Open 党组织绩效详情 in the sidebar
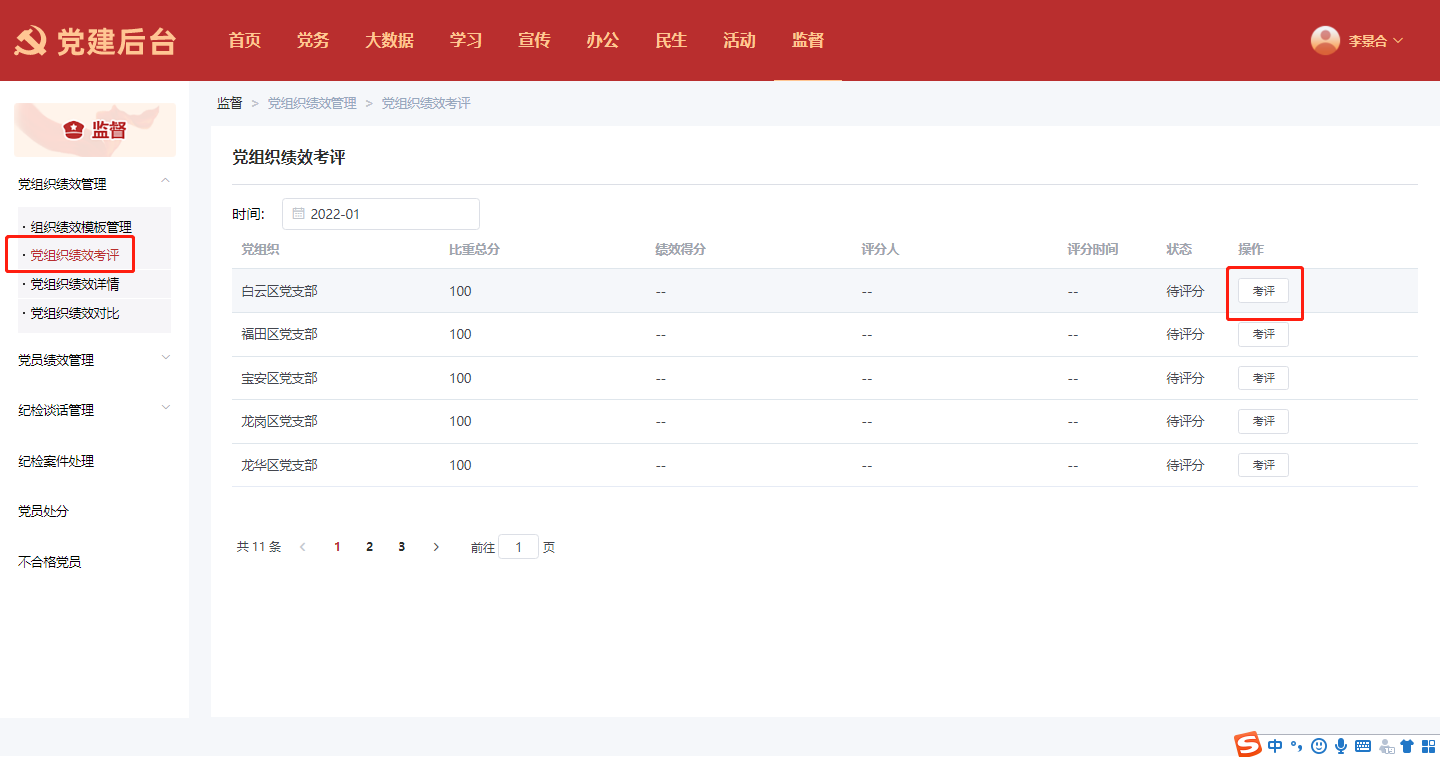The image size is (1440, 757). [x=75, y=285]
